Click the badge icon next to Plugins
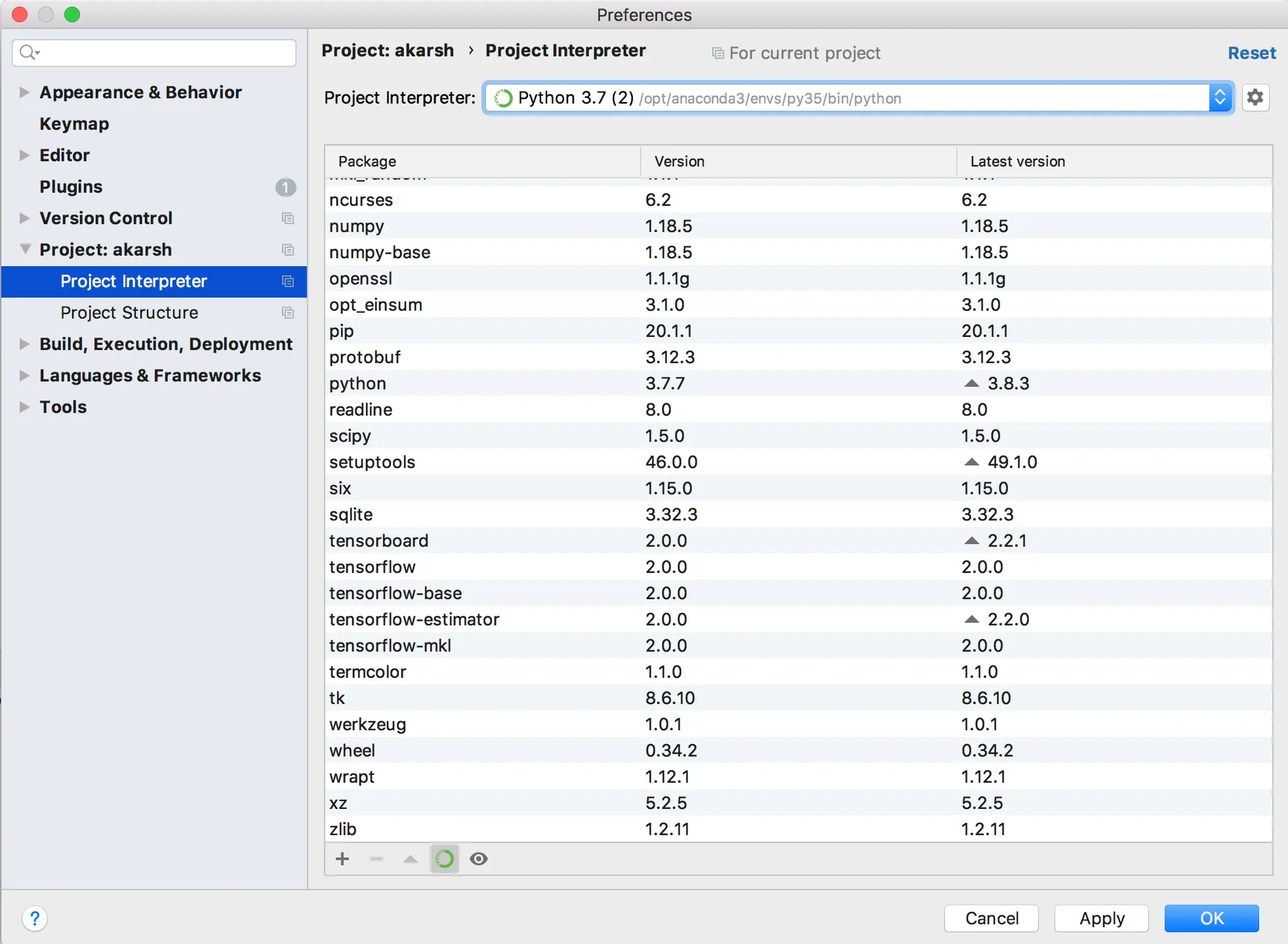Image resolution: width=1288 pixels, height=944 pixels. point(285,187)
